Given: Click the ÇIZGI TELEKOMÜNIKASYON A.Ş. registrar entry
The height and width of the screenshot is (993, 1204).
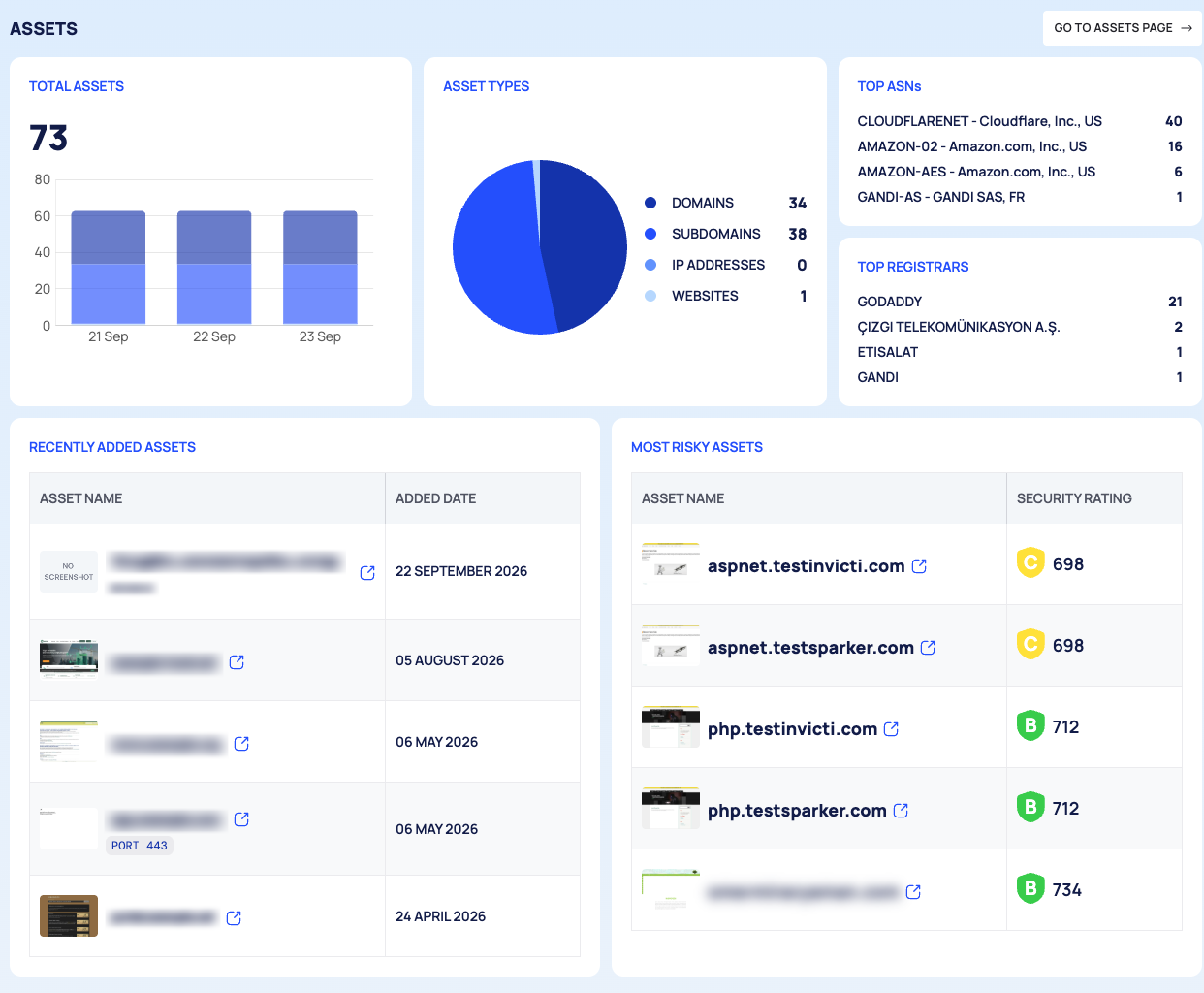Looking at the screenshot, I should click(x=1020, y=327).
